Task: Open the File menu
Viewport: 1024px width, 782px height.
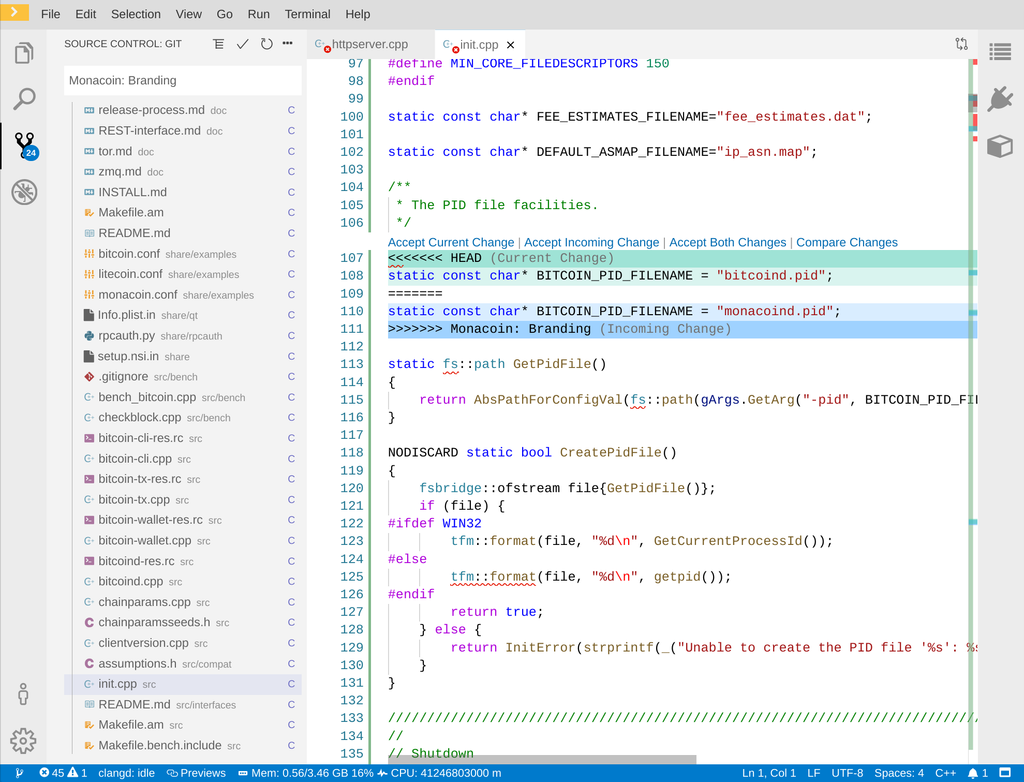Action: 50,14
